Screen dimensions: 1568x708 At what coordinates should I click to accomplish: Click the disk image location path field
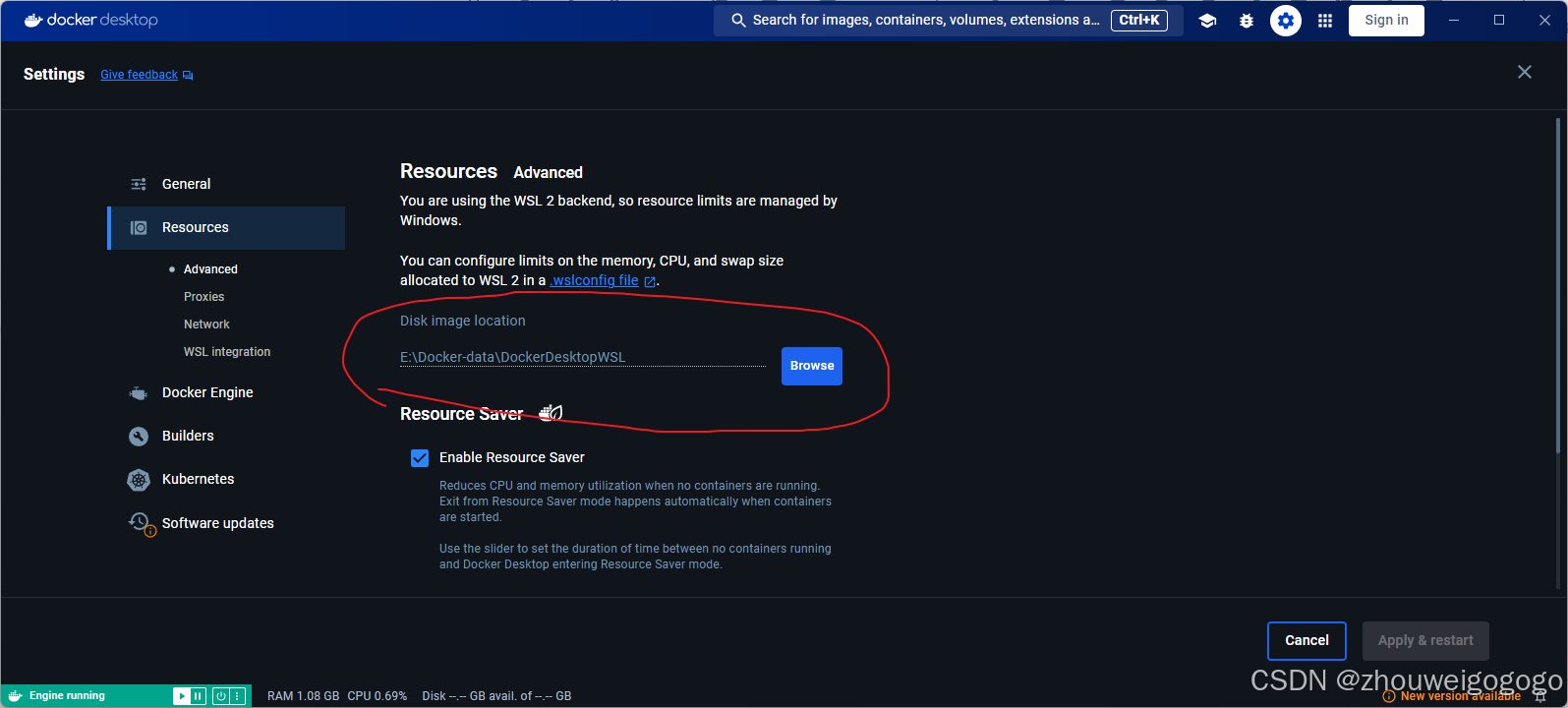583,357
